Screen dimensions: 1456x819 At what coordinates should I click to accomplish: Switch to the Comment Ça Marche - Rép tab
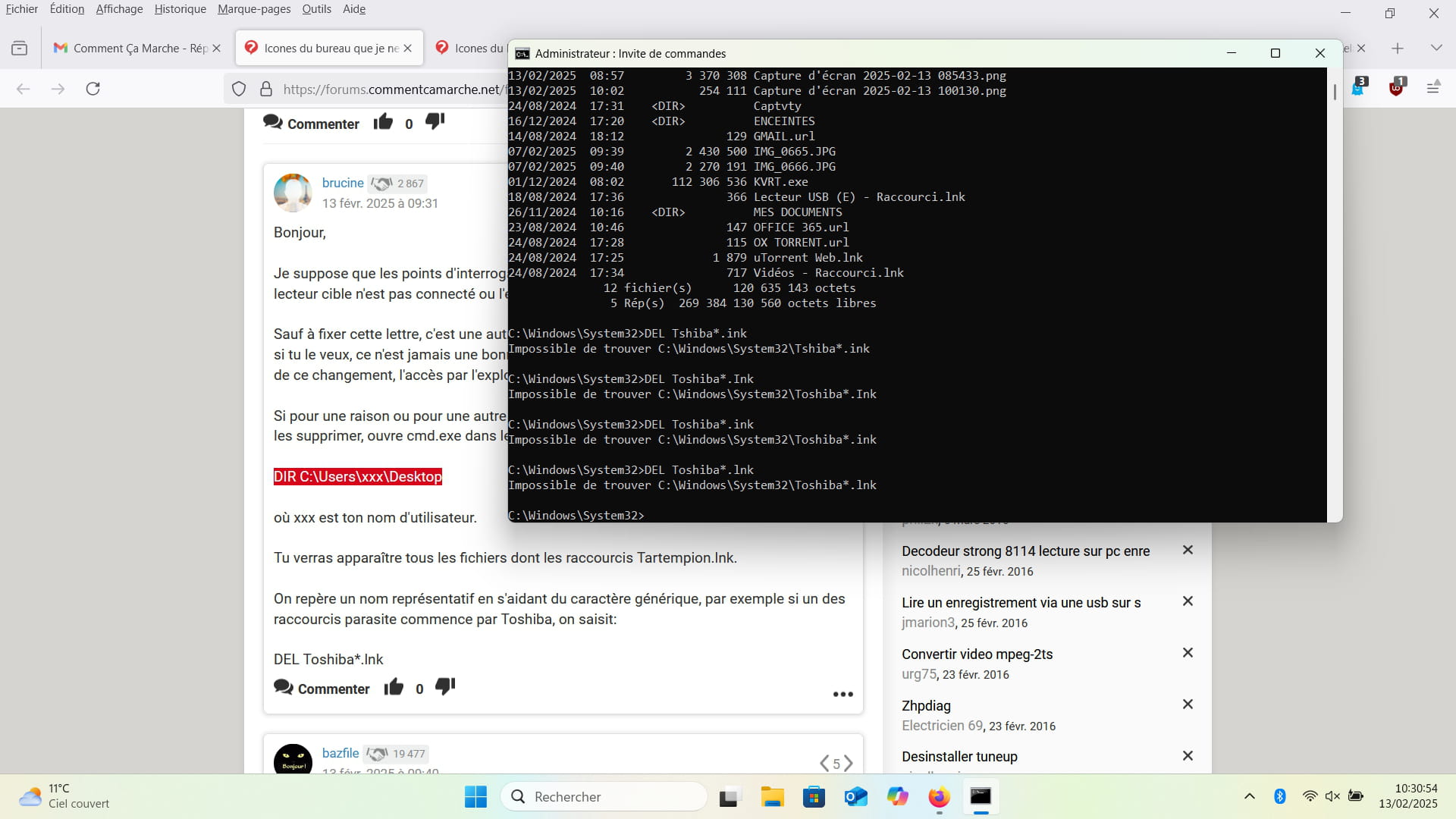point(137,49)
